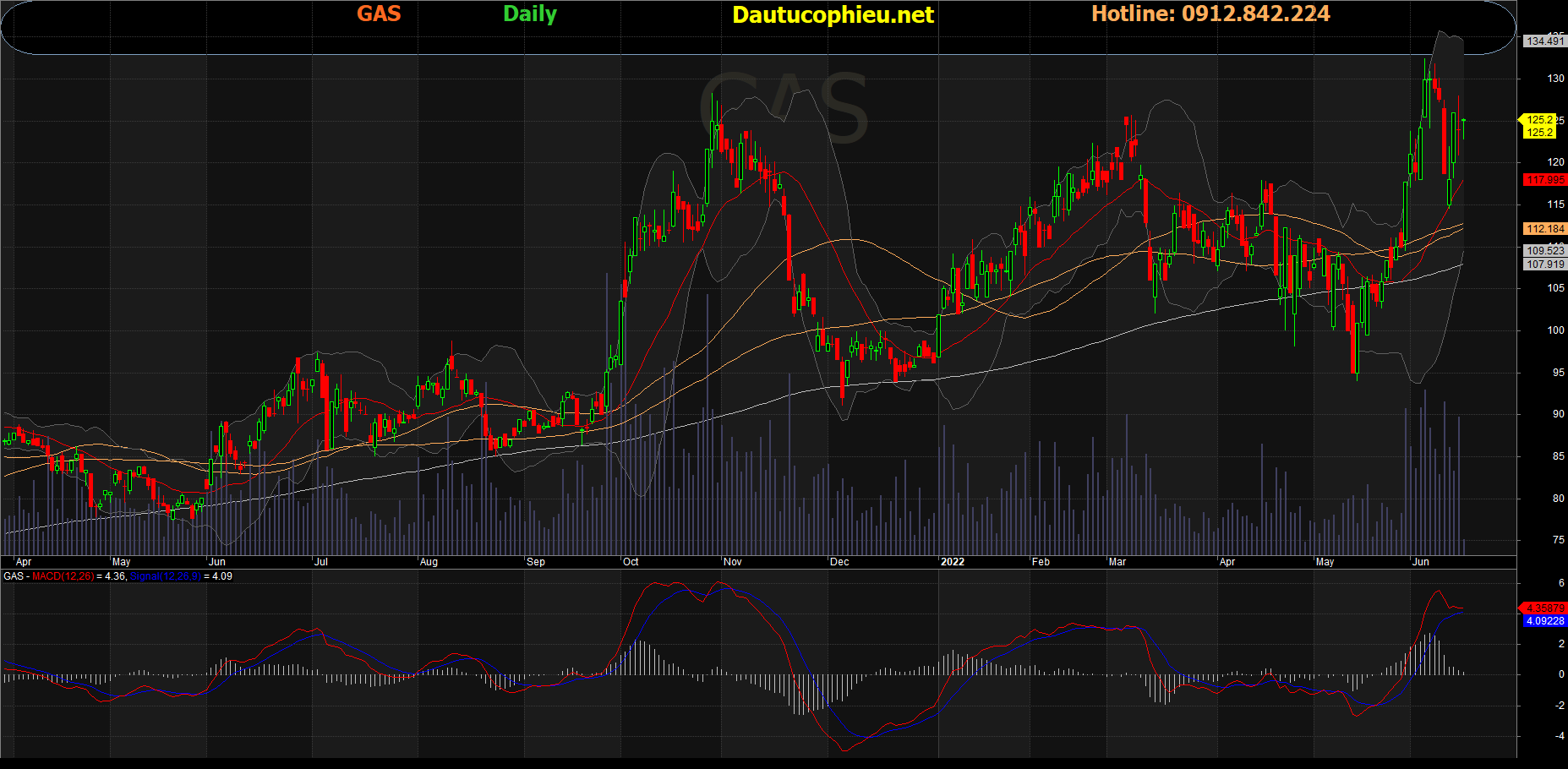Select the 109.523 price tag
Viewport: 1568px width, 769px height.
(x=1545, y=251)
